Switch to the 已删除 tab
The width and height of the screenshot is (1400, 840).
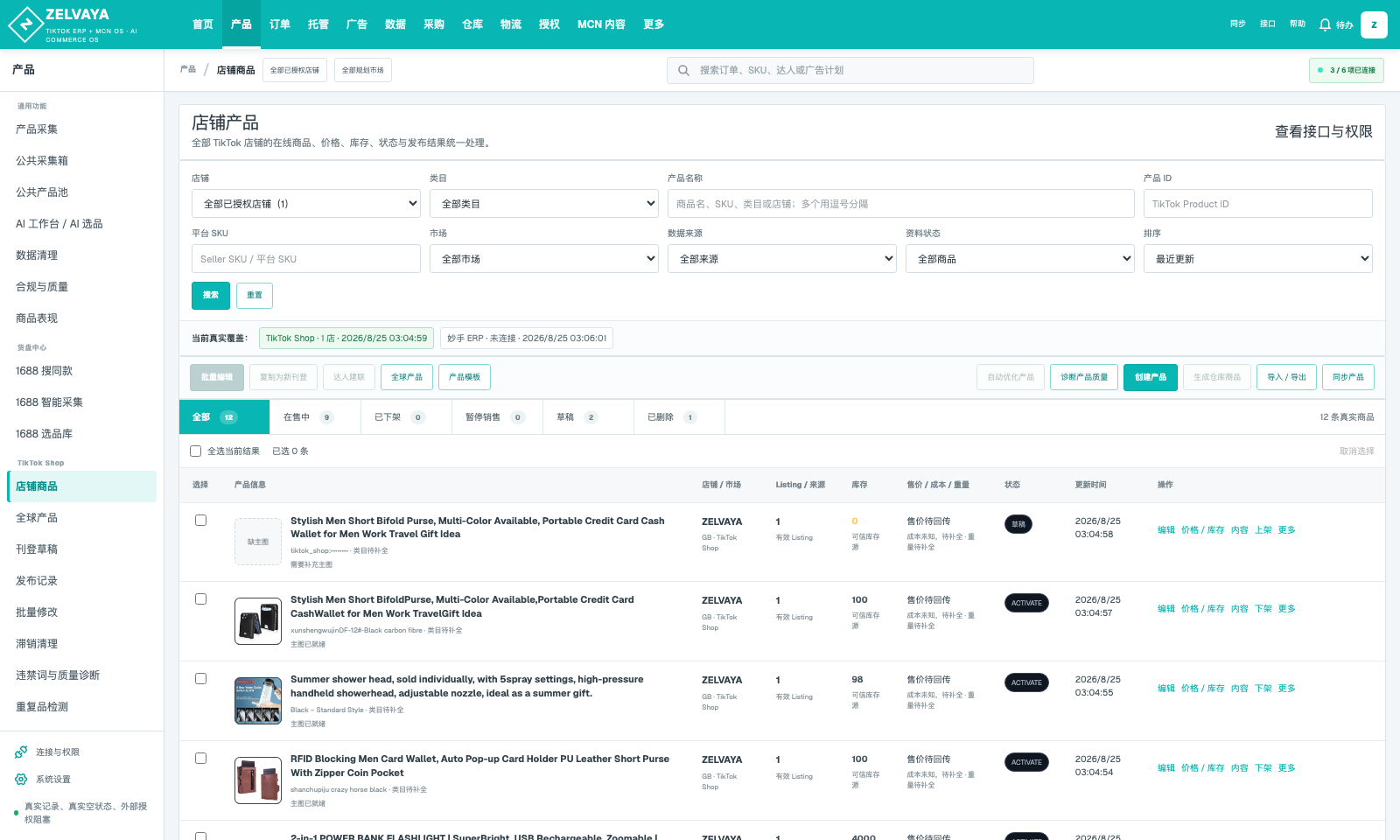pyautogui.click(x=679, y=417)
